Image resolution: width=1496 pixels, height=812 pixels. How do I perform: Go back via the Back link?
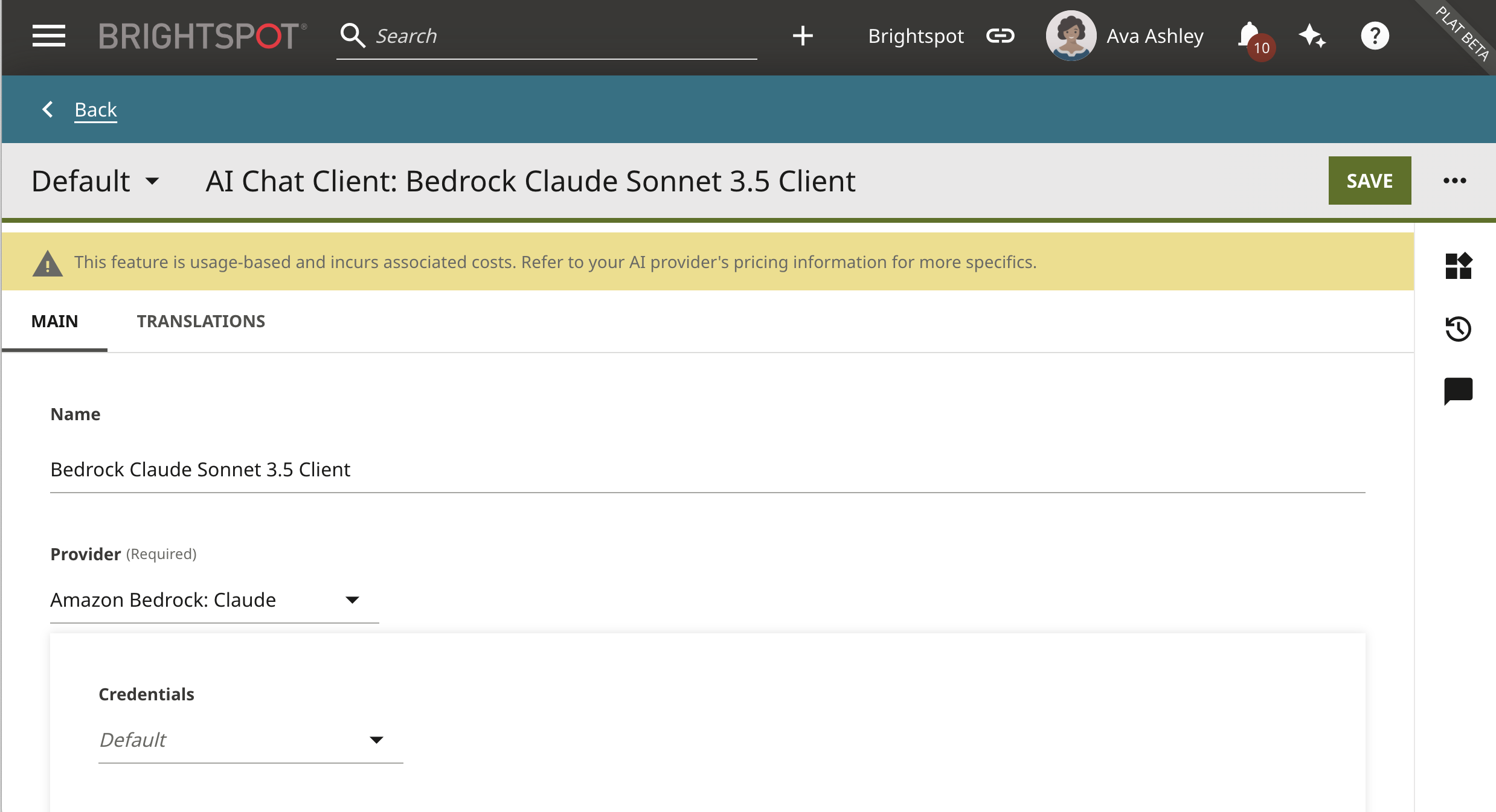click(95, 110)
